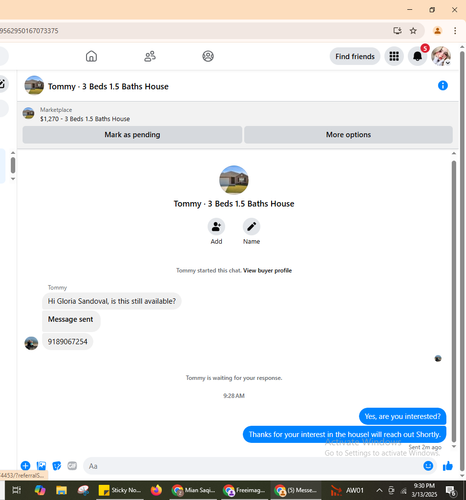
Task: Switch to the Mian Saqi Chrome window
Action: [193, 490]
